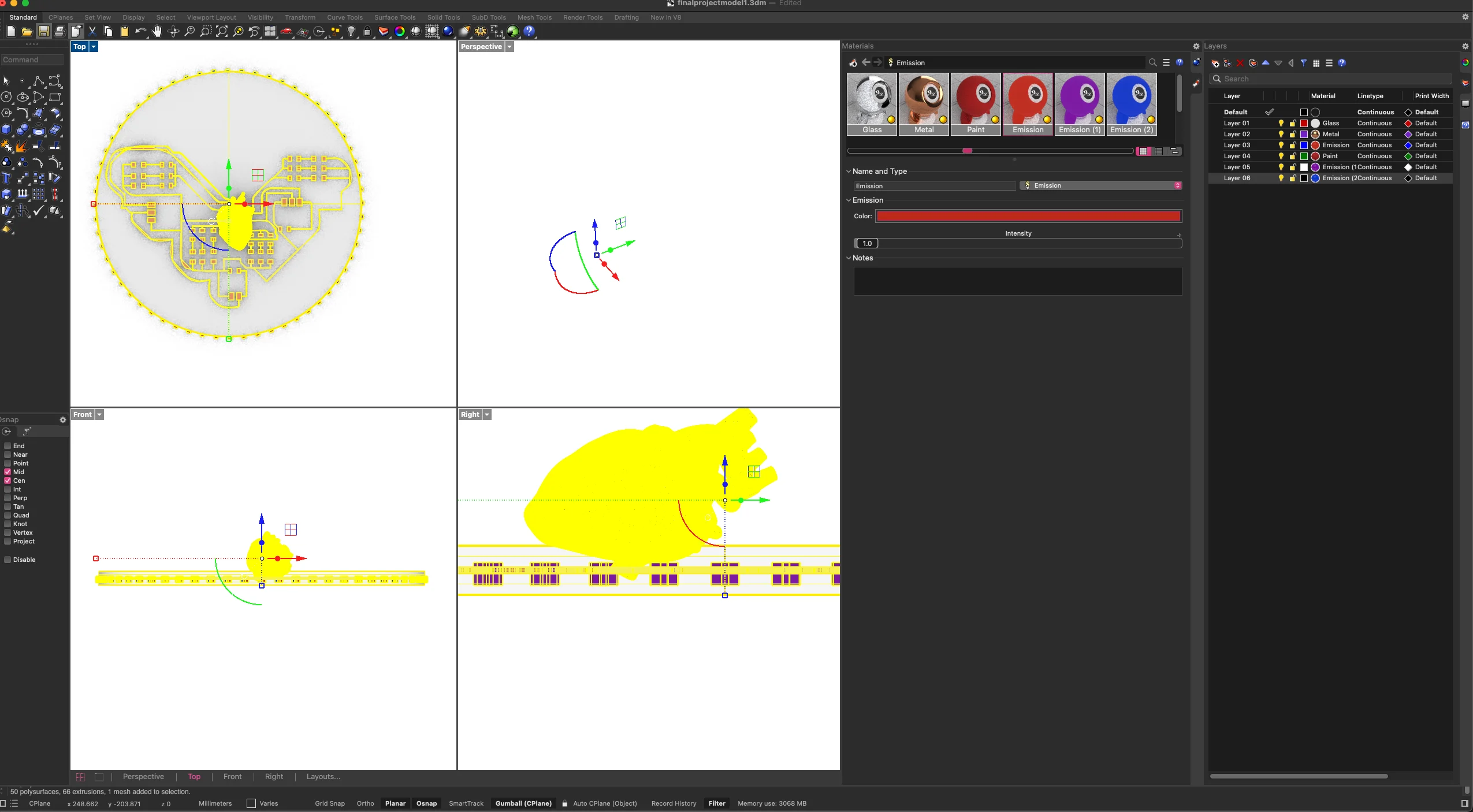1473x812 pixels.
Task: Open the Curve Tools tab
Action: (x=345, y=17)
